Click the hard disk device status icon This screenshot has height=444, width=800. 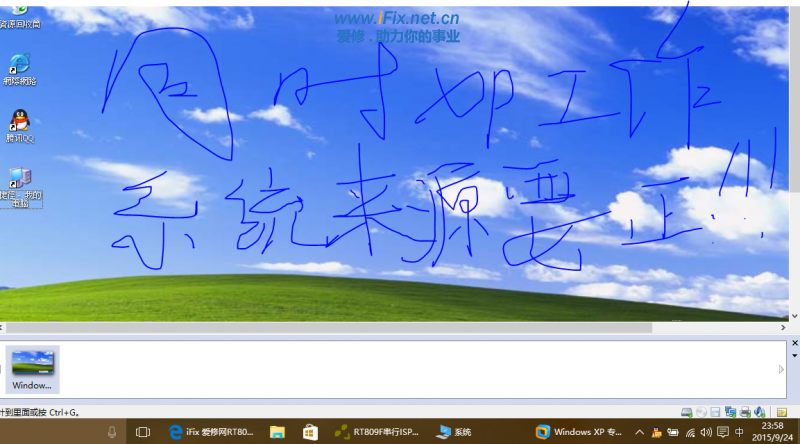687,412
